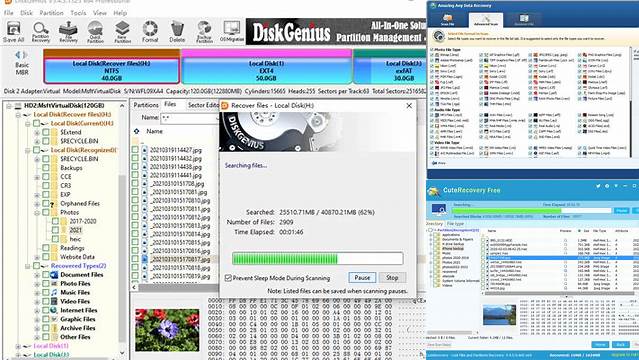Click the Document Files type icon
This screenshot has width=639, height=360.
click(54, 275)
